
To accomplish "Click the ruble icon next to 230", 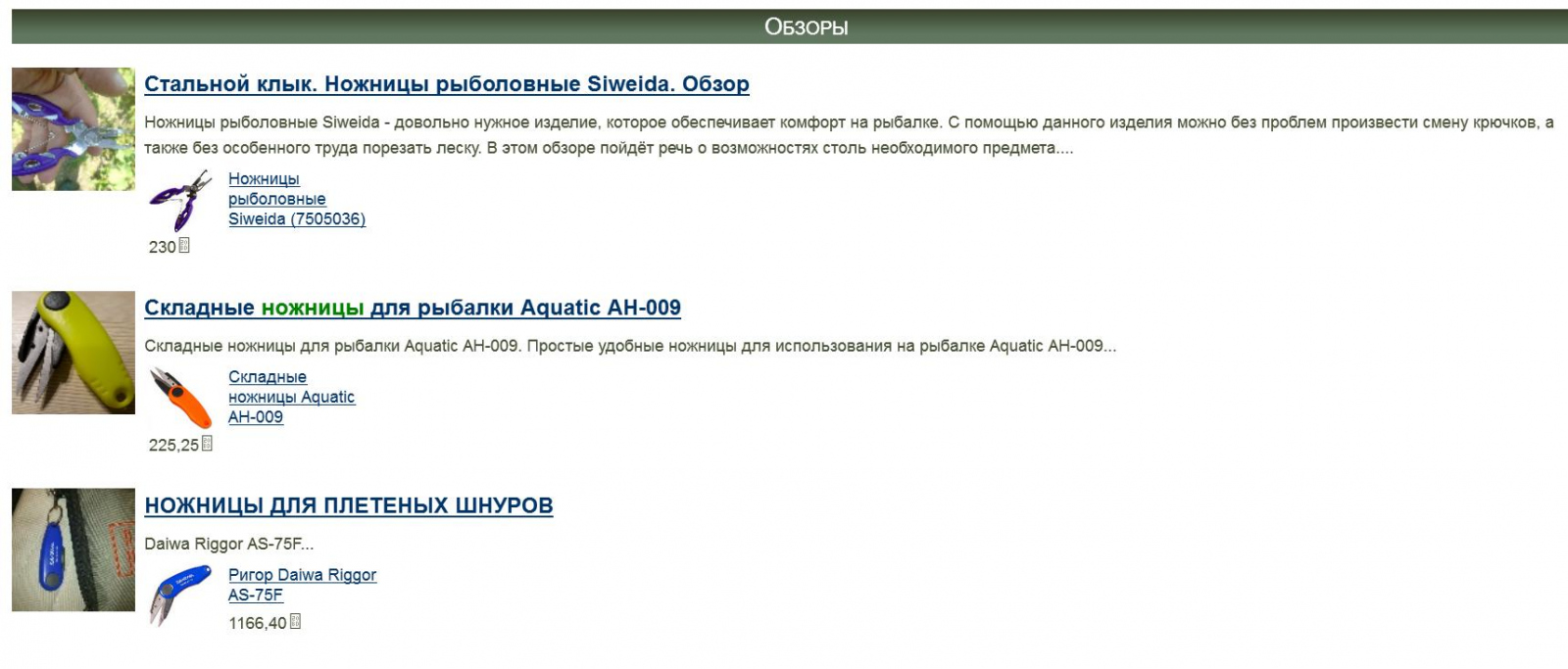I will tap(184, 246).
